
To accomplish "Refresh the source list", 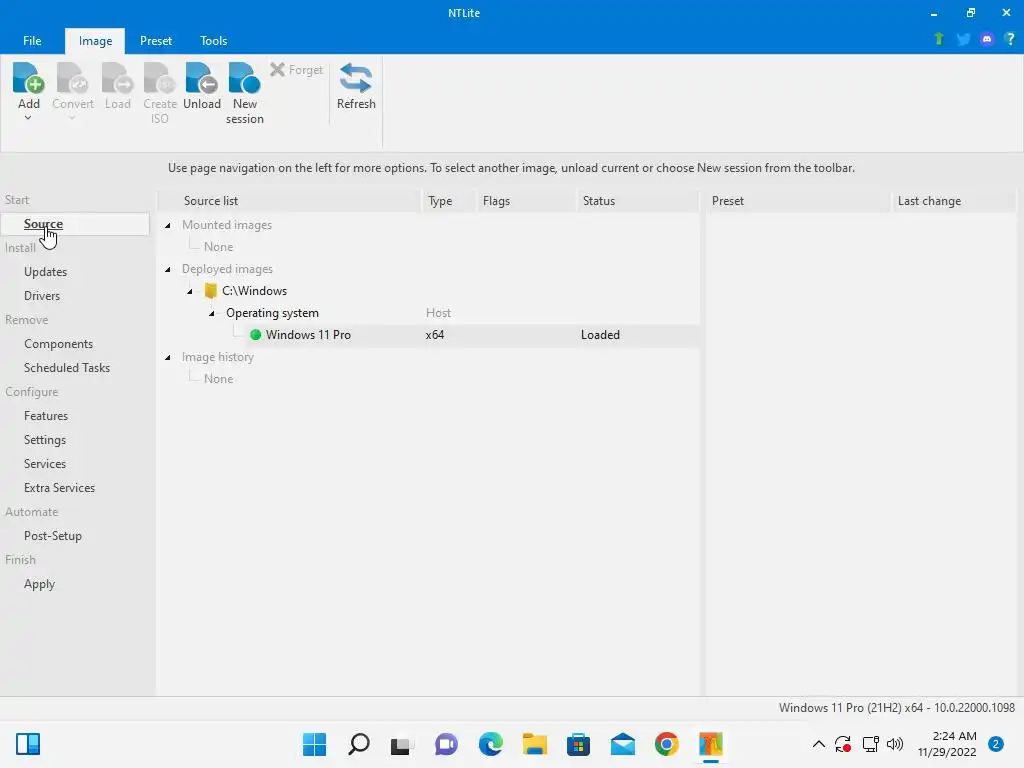I will [356, 86].
